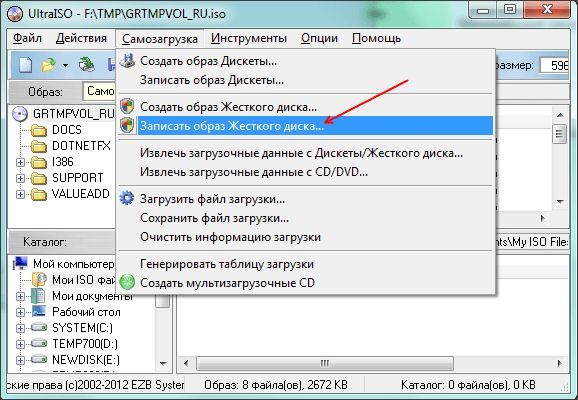This screenshot has height=400, width=578.
Task: Open the Помощь menu
Action: [376, 38]
